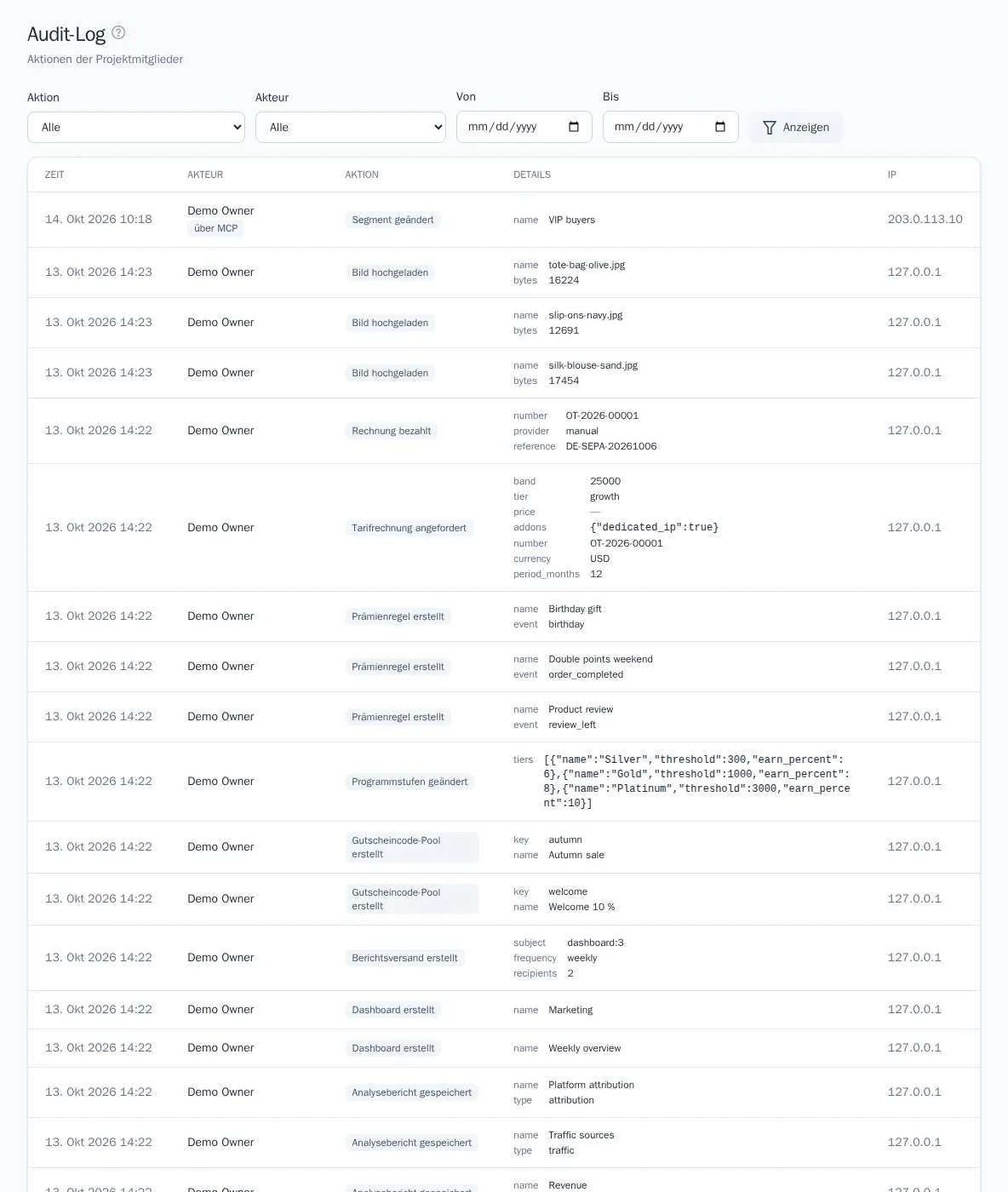
Task: Click the frequency value weekly
Action: pos(582,958)
